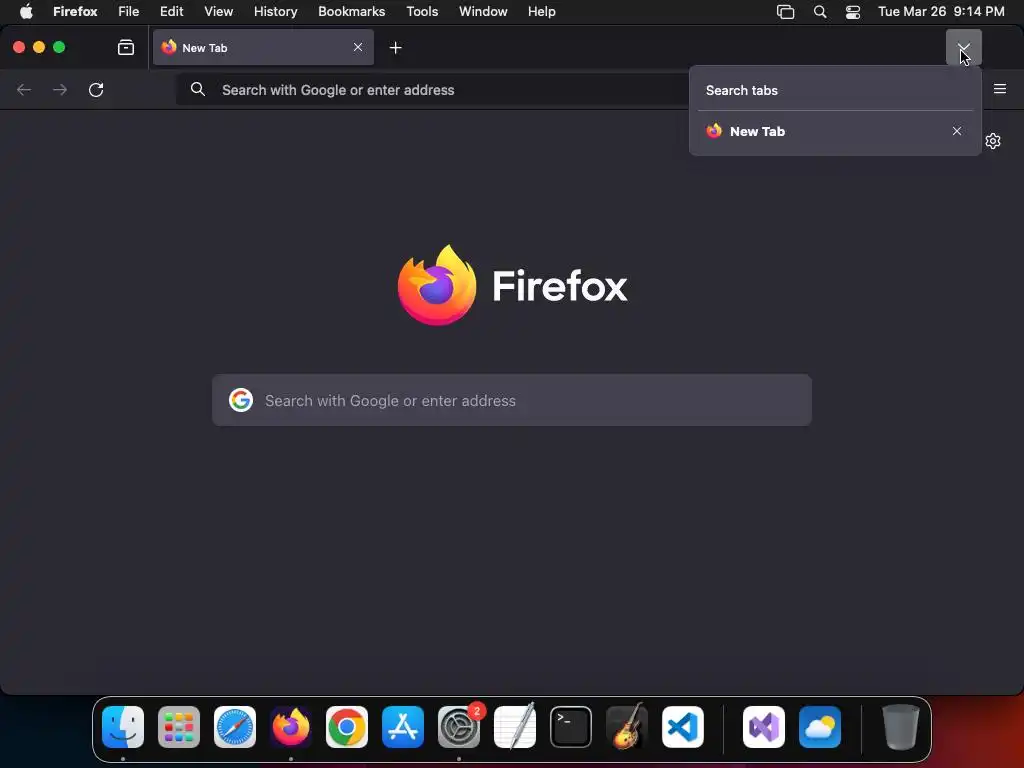The height and width of the screenshot is (768, 1024).
Task: Open Control Center in menu bar
Action: pos(852,12)
